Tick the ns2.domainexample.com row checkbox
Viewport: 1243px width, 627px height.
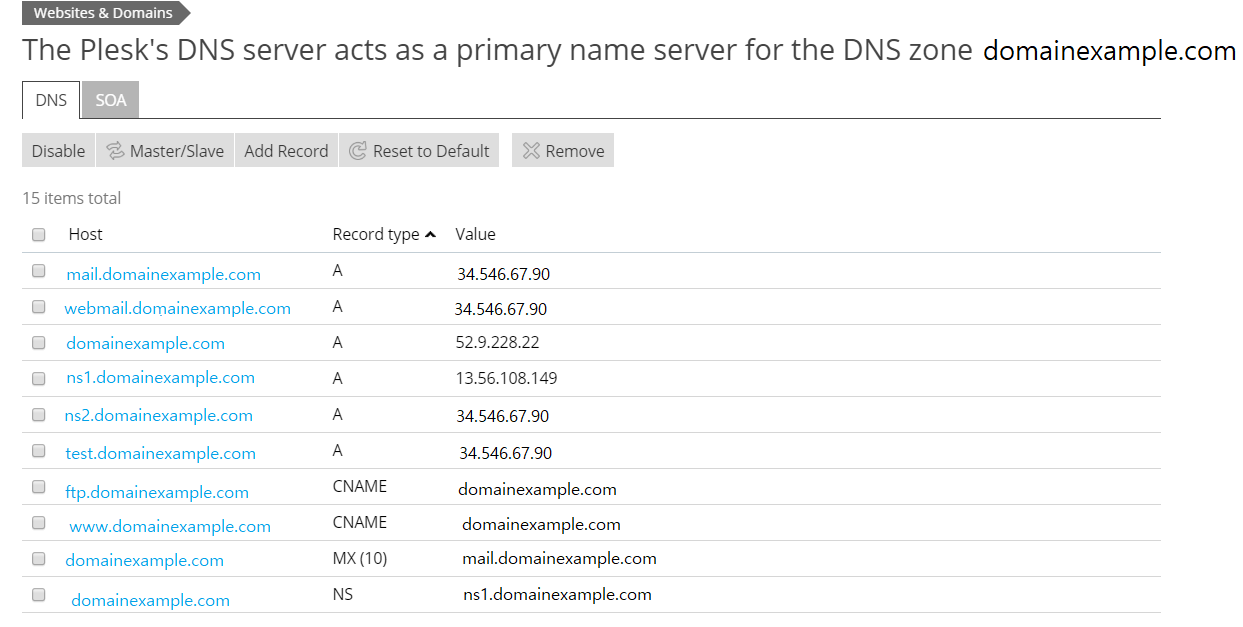pos(39,414)
